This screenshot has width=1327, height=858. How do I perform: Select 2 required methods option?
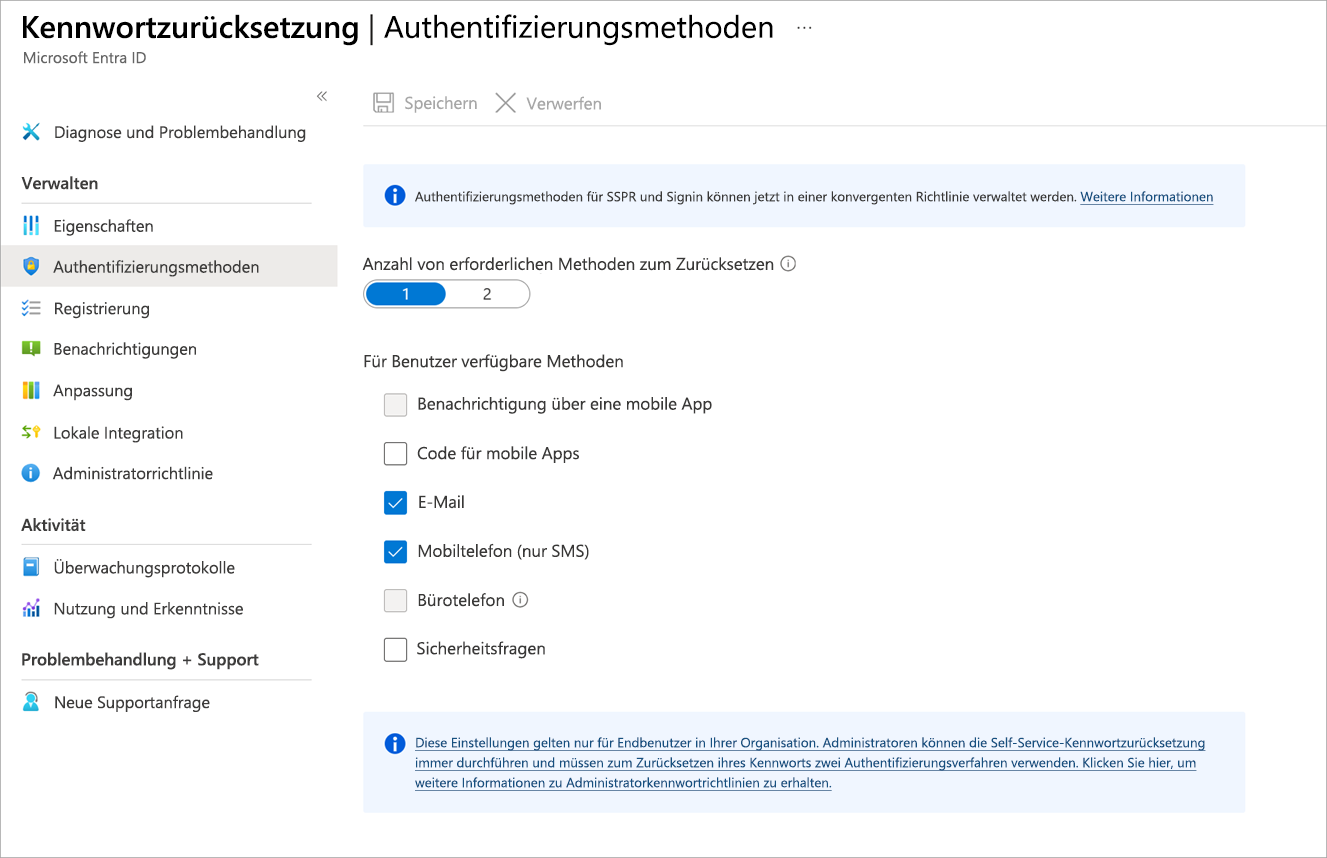[487, 294]
